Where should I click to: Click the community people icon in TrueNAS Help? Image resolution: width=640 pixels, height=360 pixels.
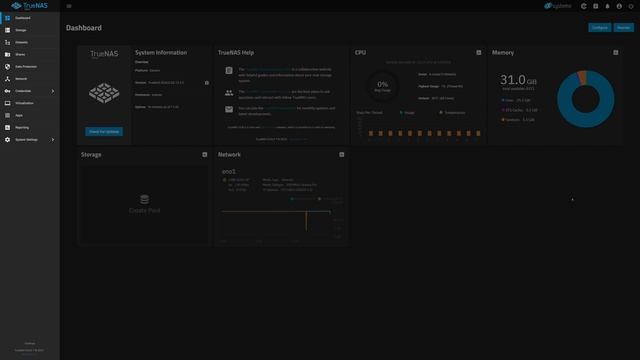pos(229,93)
